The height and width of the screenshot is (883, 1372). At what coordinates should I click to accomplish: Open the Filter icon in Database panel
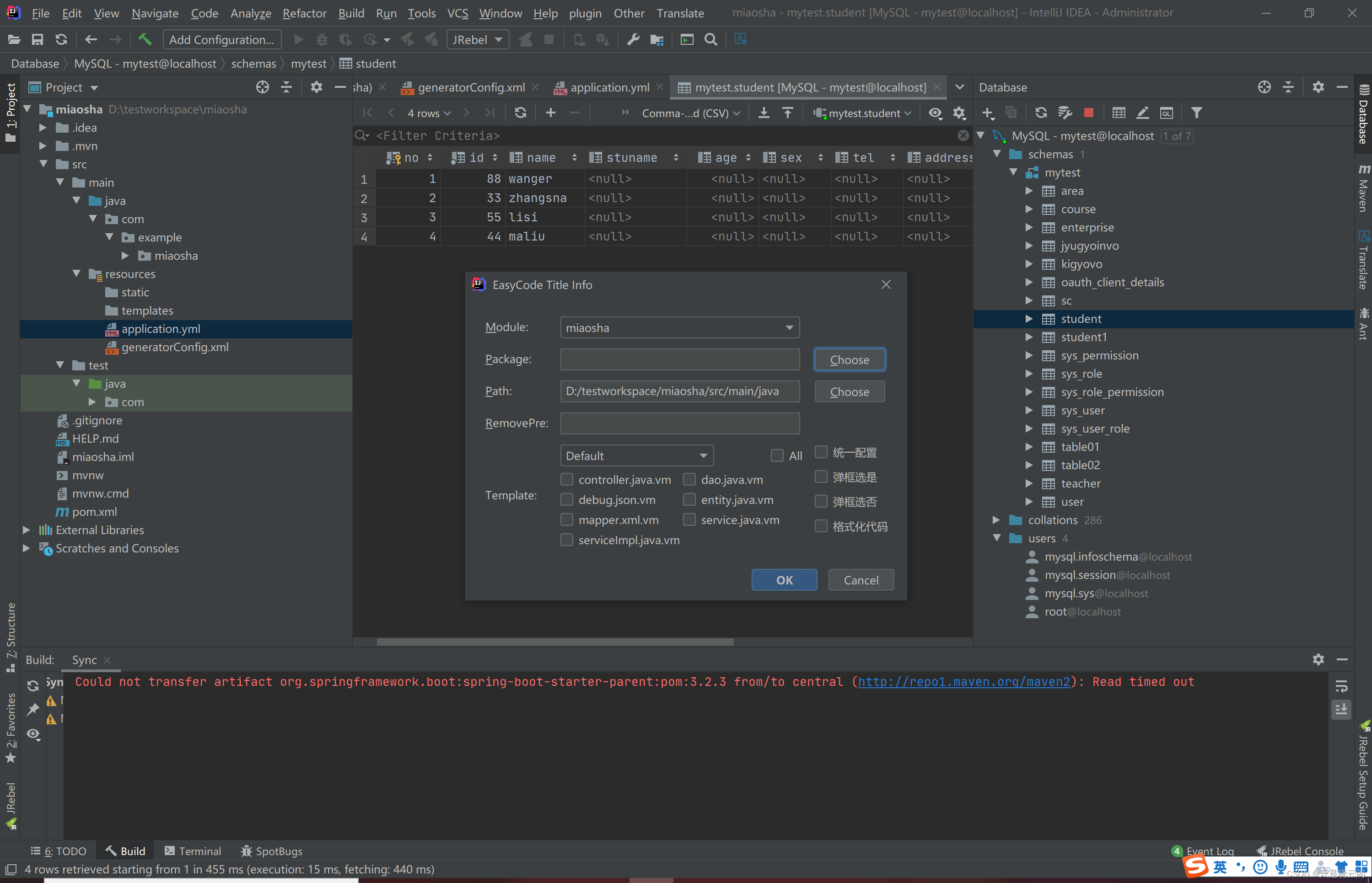(x=1196, y=113)
